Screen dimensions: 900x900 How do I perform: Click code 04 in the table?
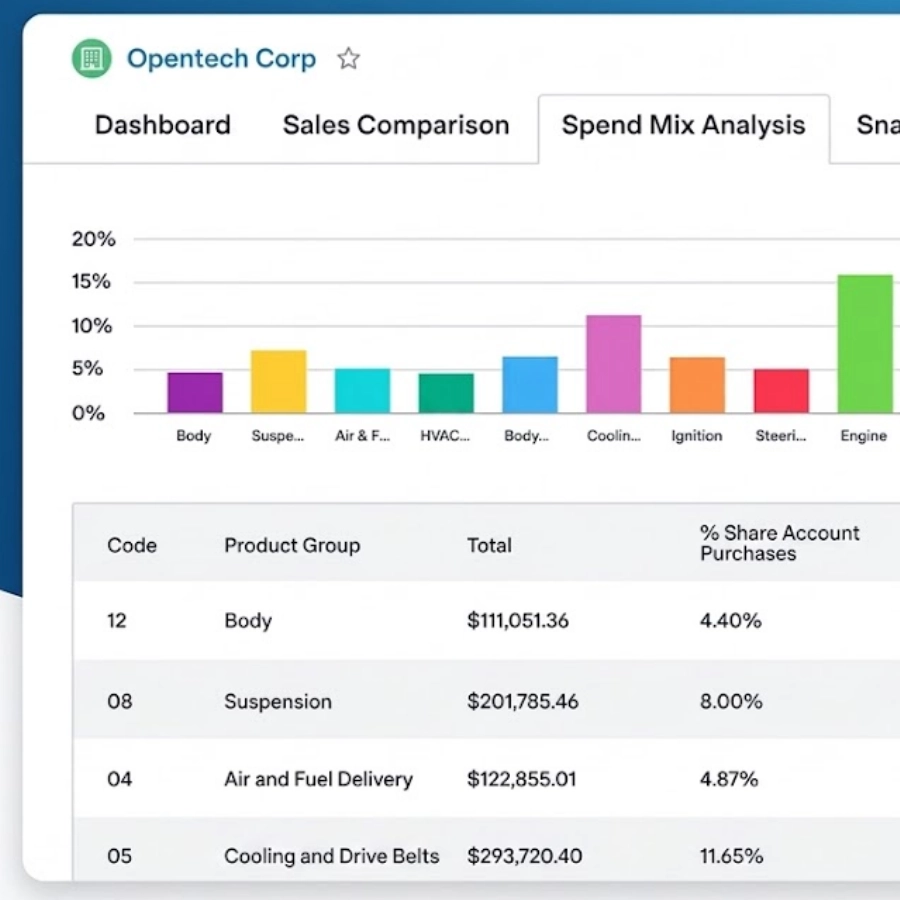(x=119, y=779)
